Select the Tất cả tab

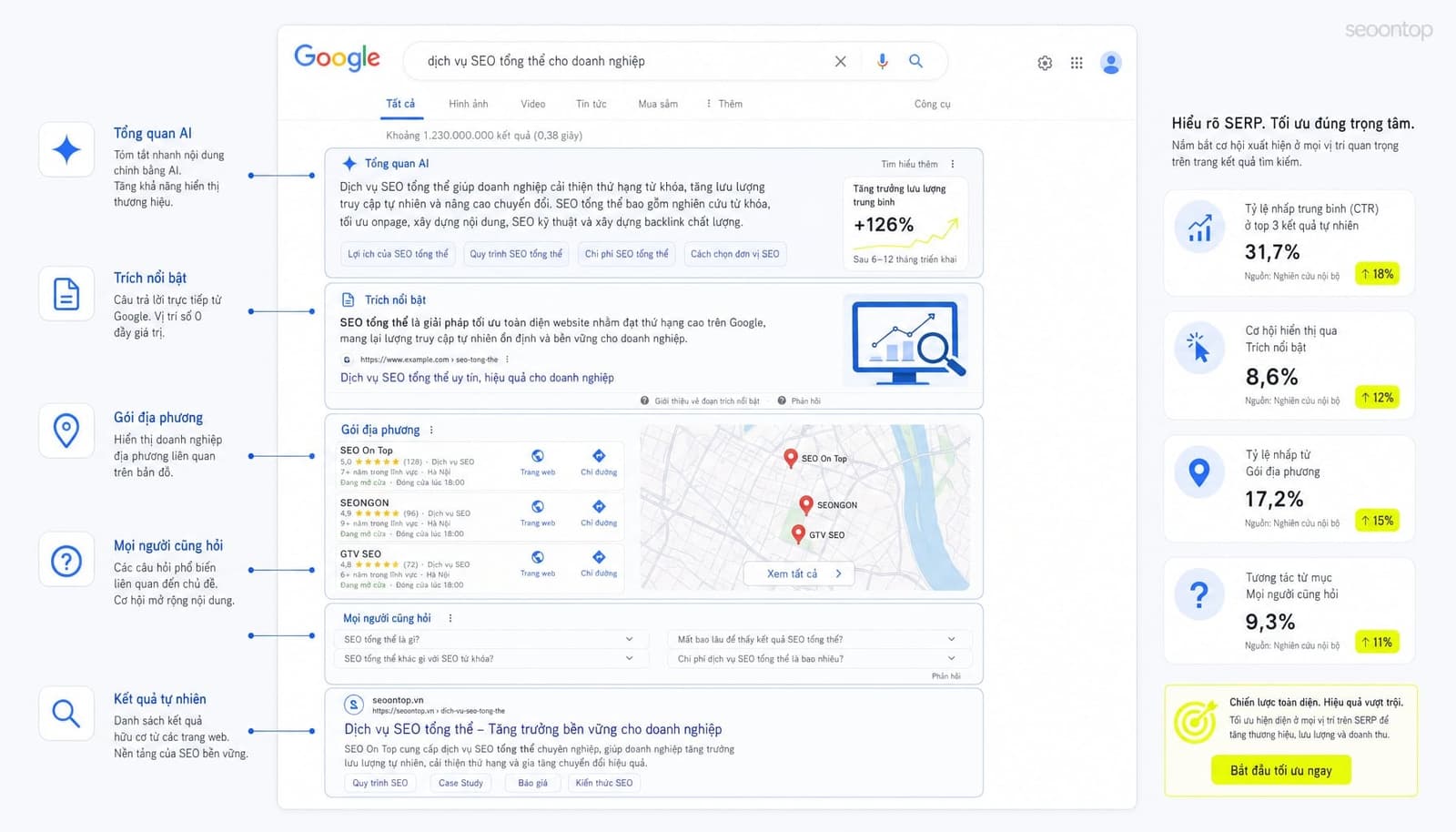(400, 104)
